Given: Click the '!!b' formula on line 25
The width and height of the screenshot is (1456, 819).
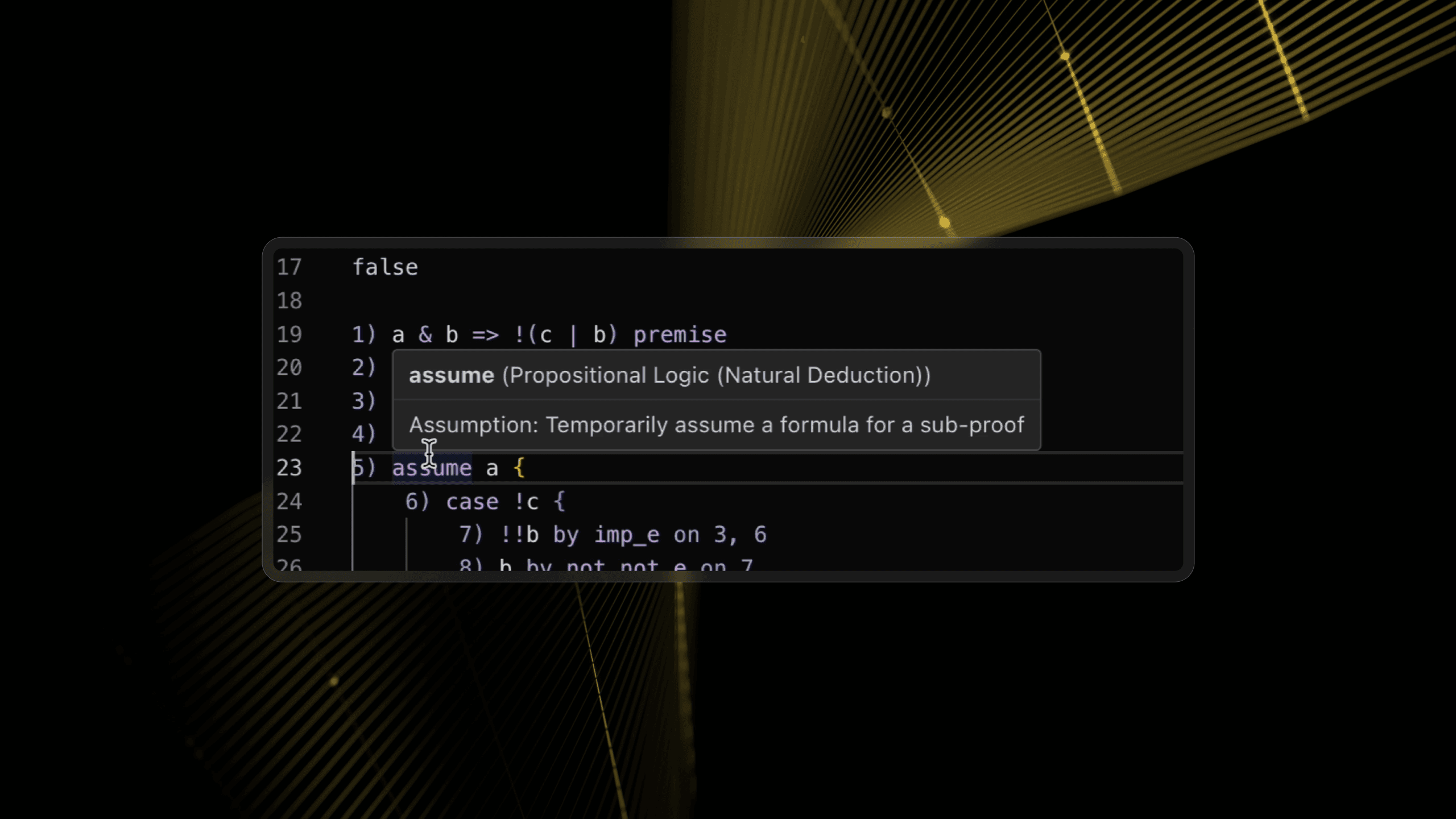Looking at the screenshot, I should 519,535.
